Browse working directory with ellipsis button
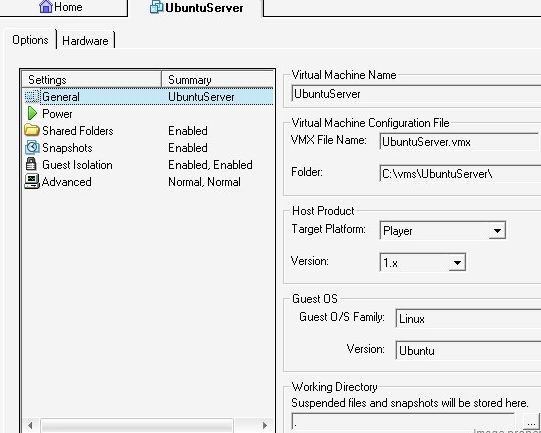 (x=531, y=422)
